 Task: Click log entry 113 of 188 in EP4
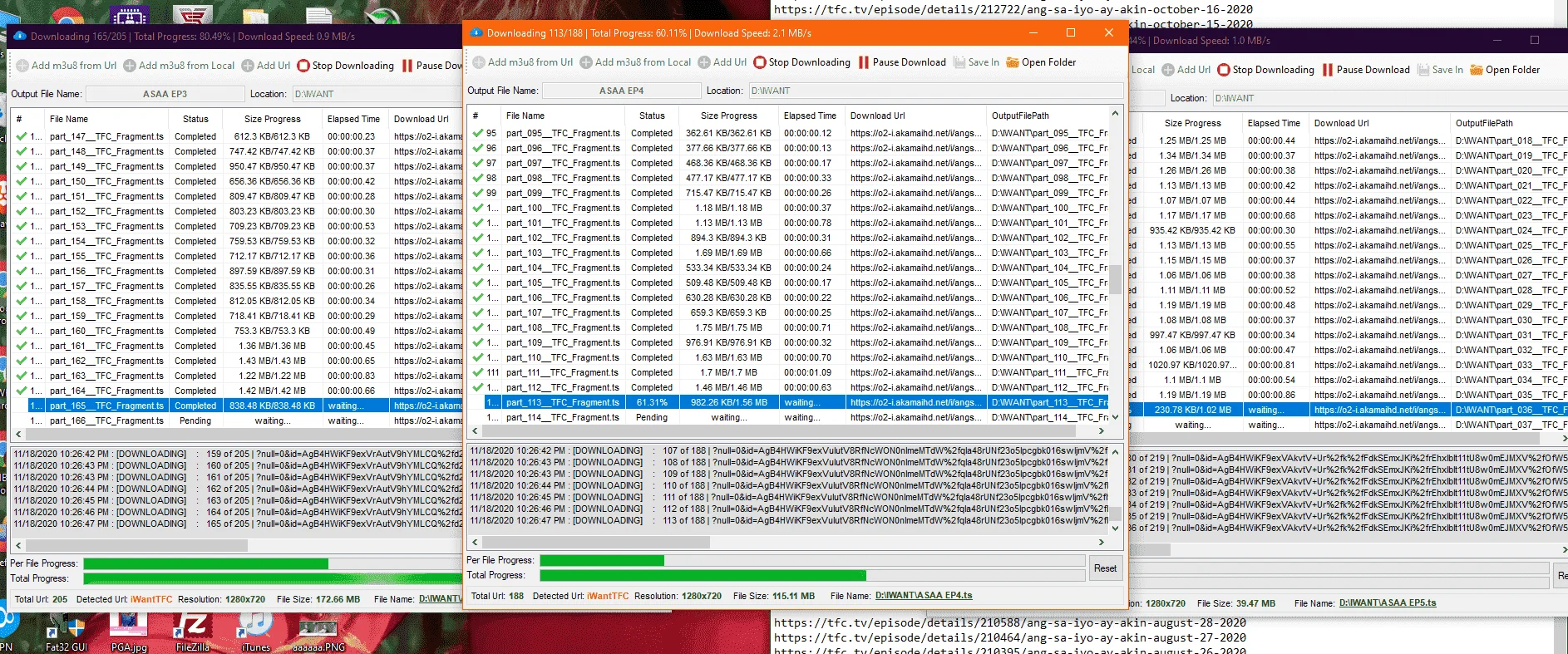789,520
